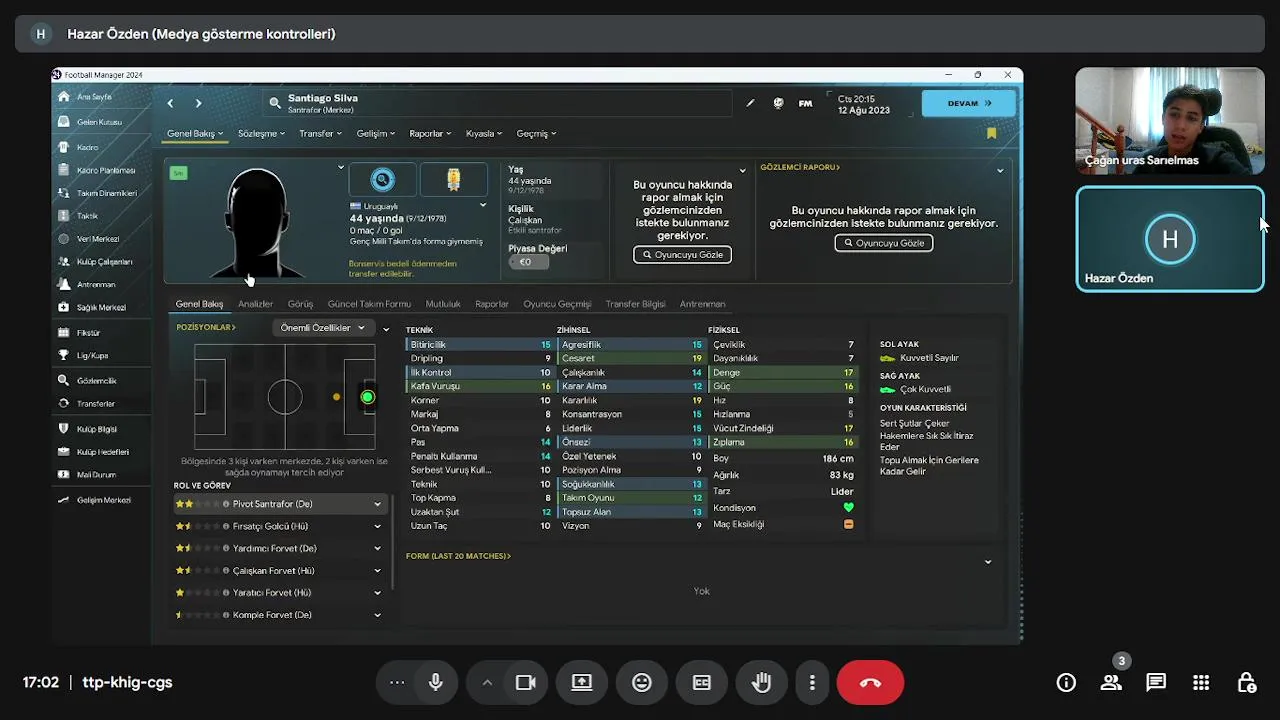Switch to lower Antrenman tab
The image size is (1280, 720).
(x=702, y=304)
